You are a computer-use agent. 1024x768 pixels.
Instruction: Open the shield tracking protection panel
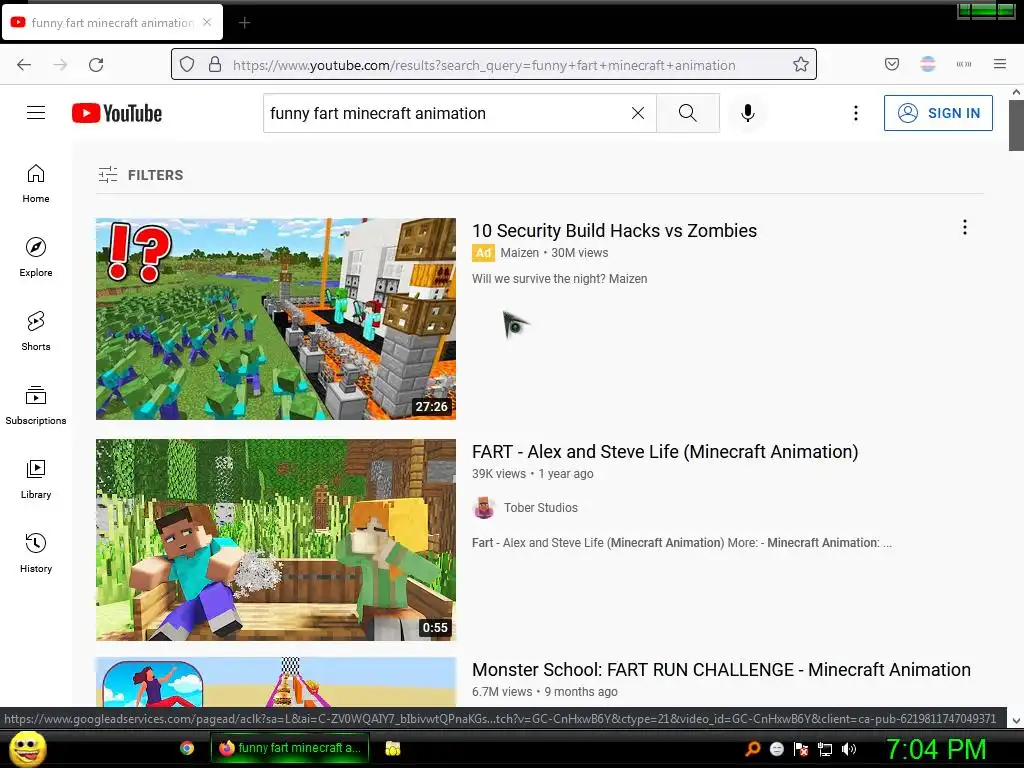(x=187, y=65)
